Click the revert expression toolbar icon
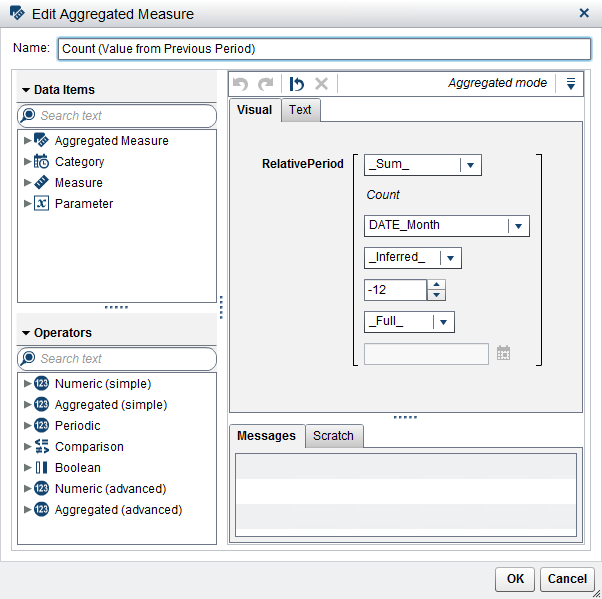 pos(297,85)
